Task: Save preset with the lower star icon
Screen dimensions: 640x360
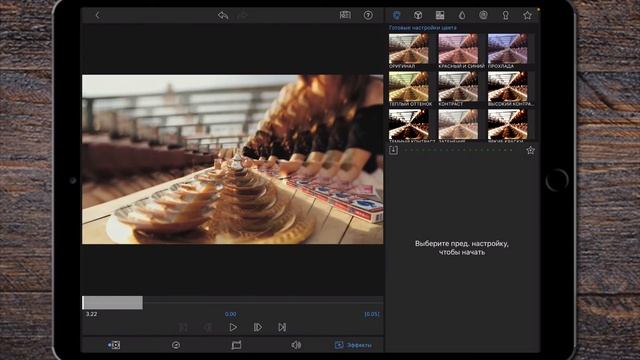Action: [x=530, y=150]
